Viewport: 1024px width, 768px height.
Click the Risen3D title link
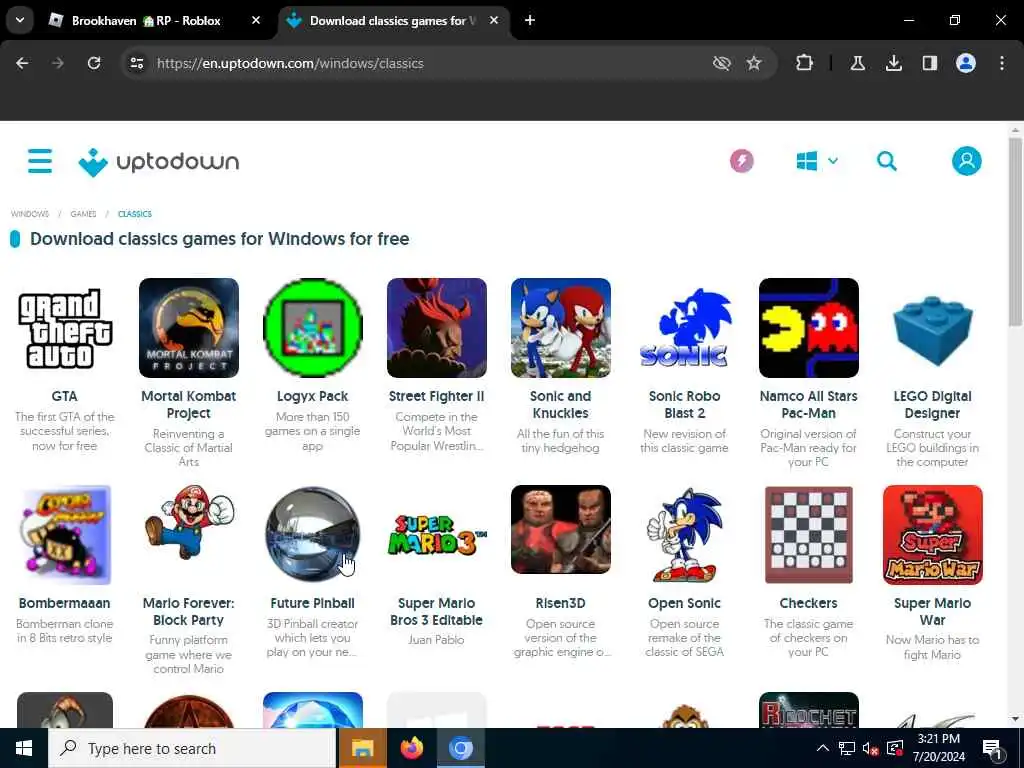tap(561, 603)
